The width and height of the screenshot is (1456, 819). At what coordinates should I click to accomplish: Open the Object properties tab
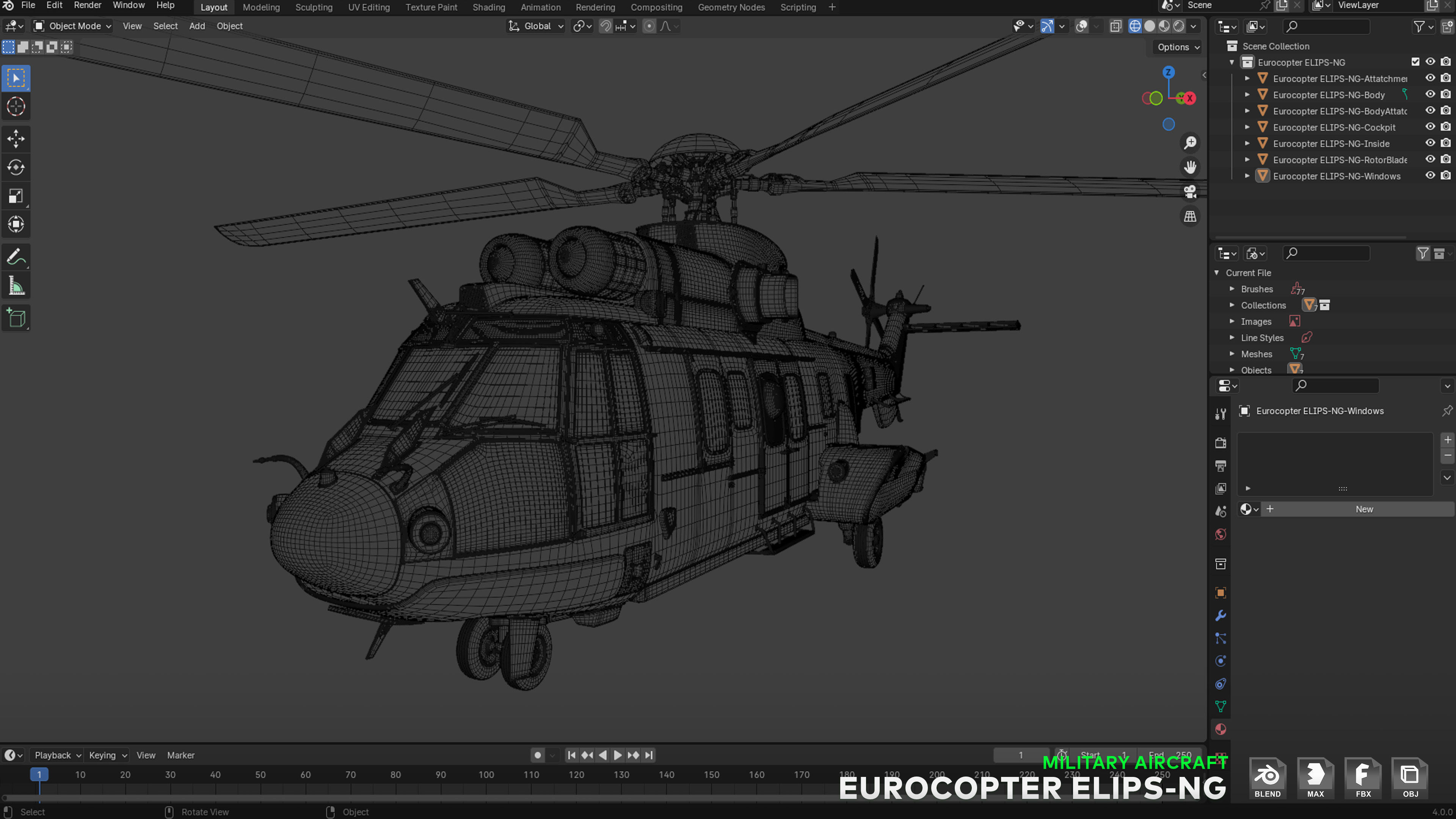[1220, 592]
